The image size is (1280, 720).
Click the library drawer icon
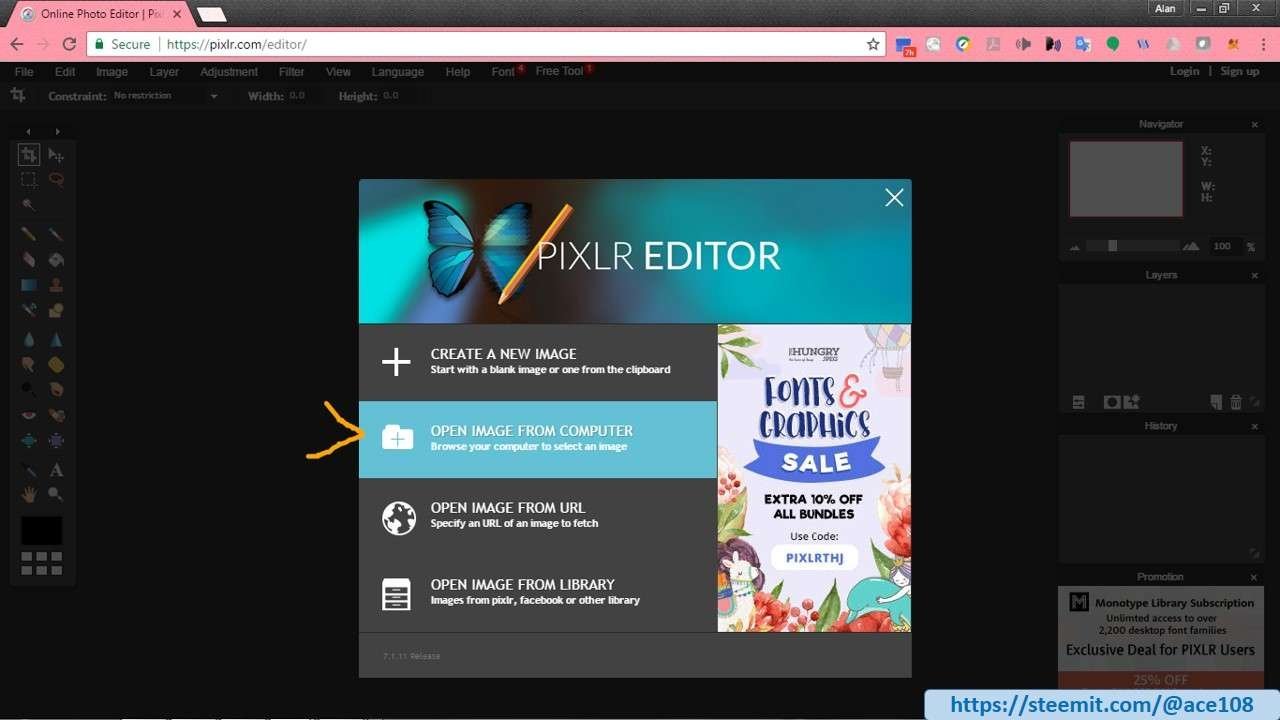pyautogui.click(x=397, y=594)
